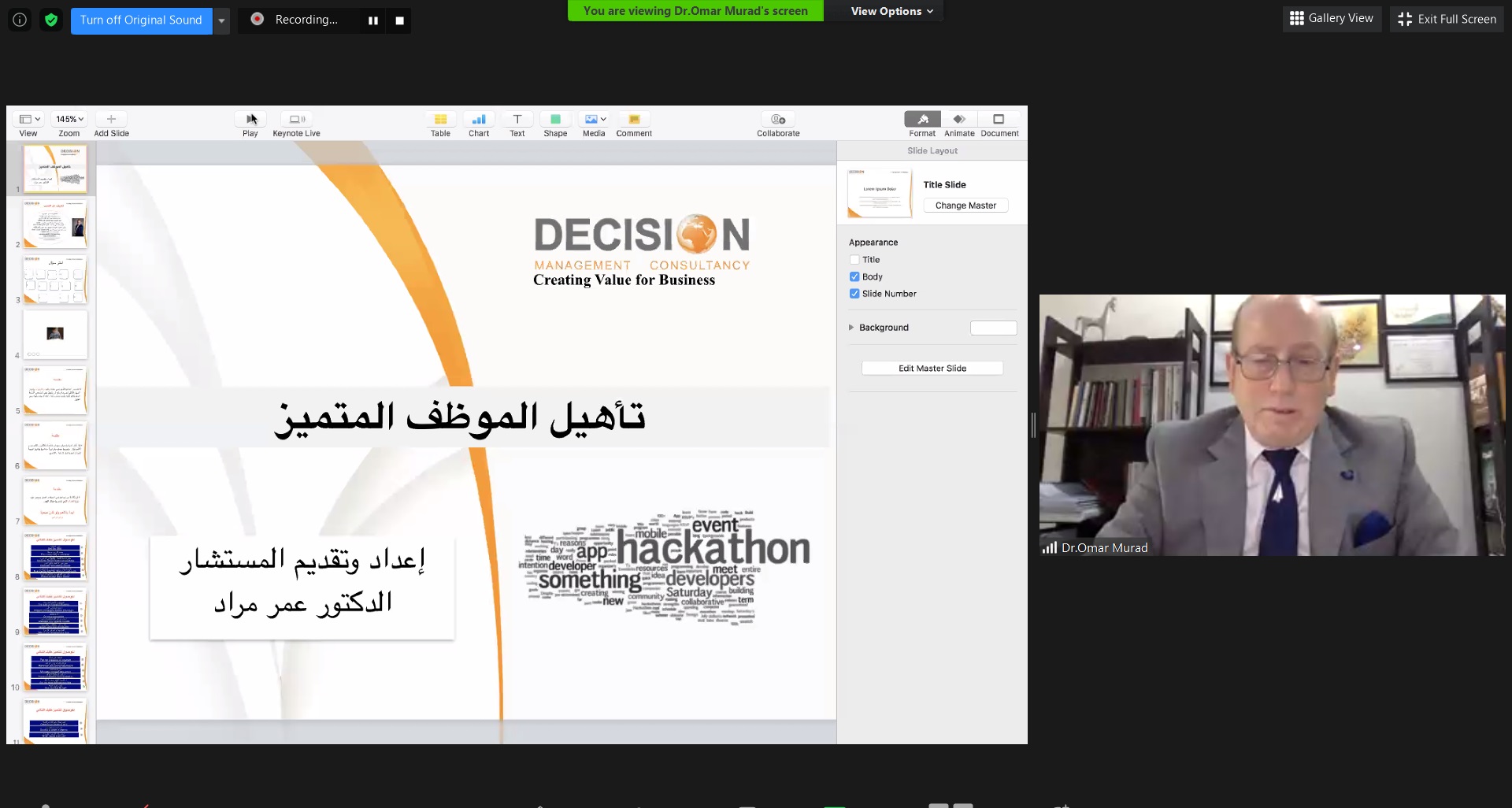Click the Change Master button
The image size is (1512, 808).
pos(965,206)
